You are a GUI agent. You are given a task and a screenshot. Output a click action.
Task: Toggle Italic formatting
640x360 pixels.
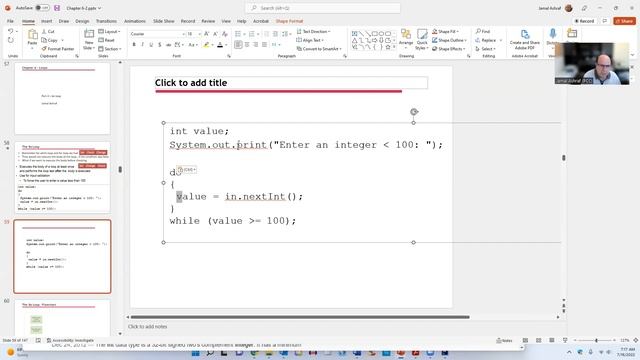coord(142,44)
